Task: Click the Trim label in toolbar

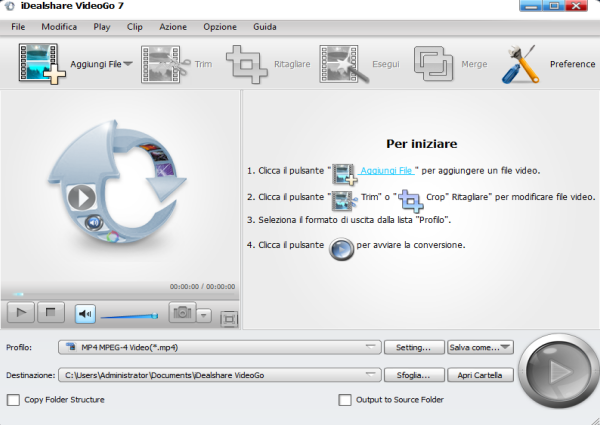Action: click(x=203, y=64)
